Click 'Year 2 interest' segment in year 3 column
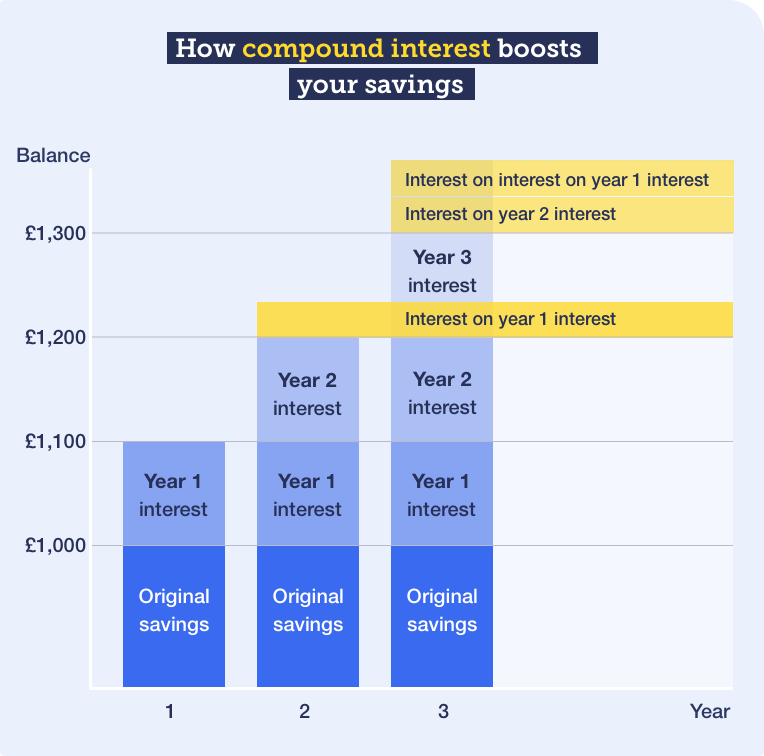Viewport: 764px width, 756px height. [x=442, y=390]
